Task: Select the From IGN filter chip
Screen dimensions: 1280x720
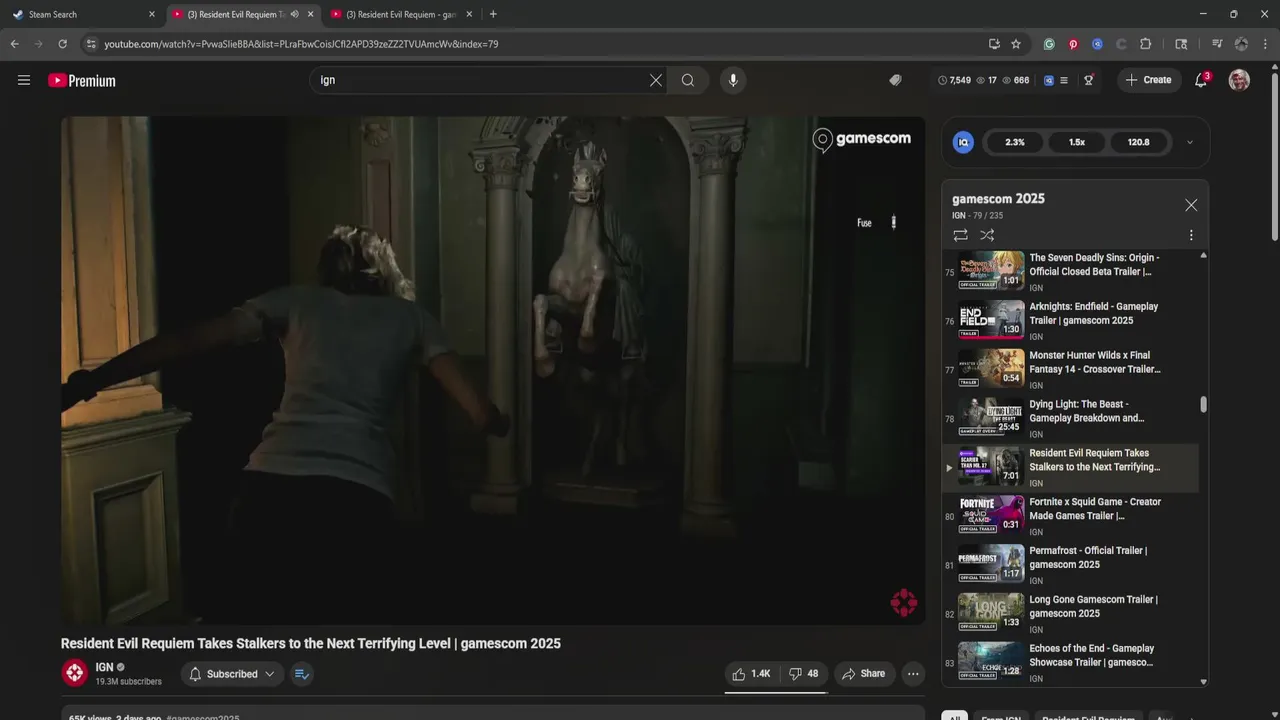Action: pos(1001,717)
